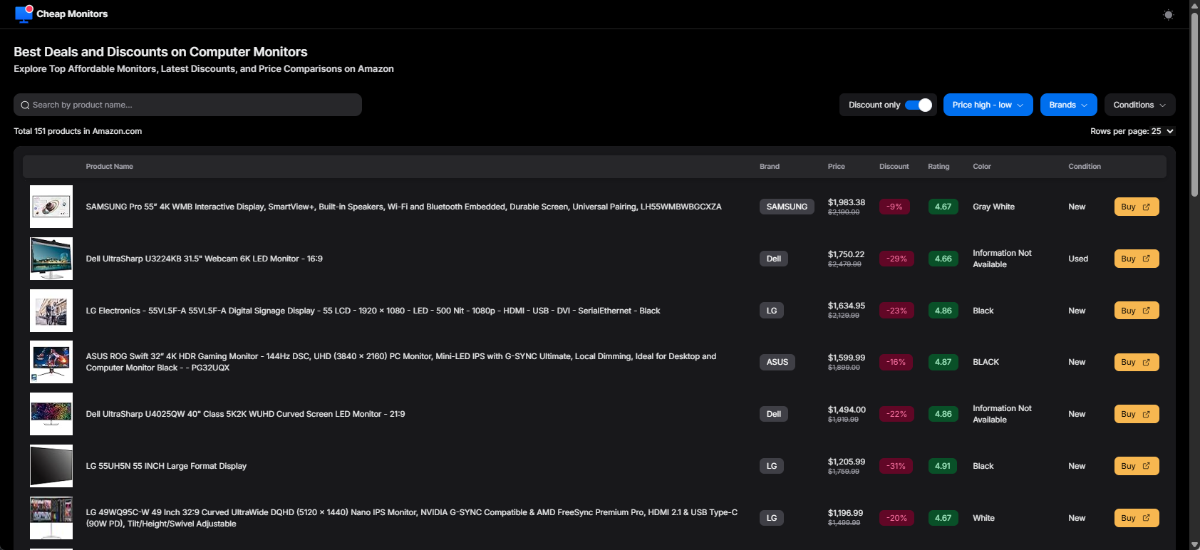Open LG 55VL5F-A product thumbnail
The width and height of the screenshot is (1200, 550).
(x=51, y=311)
